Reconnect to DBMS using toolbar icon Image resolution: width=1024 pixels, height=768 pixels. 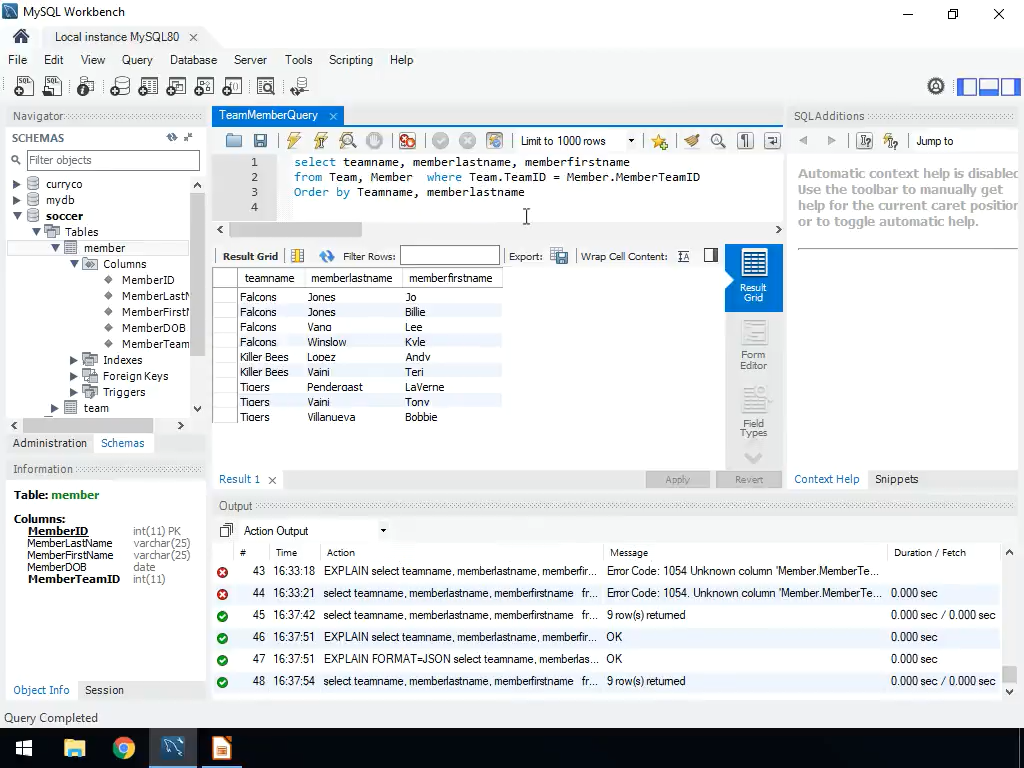pos(299,87)
